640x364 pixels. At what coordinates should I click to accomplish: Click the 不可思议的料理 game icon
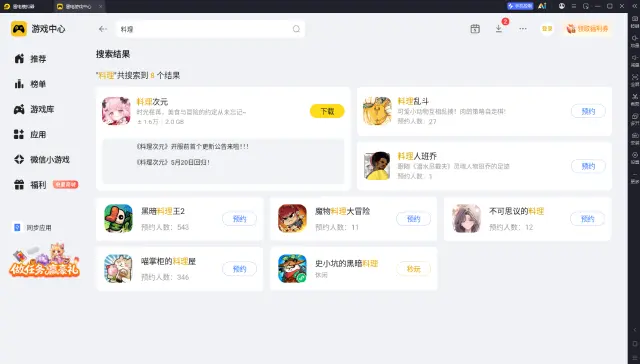tap(467, 218)
